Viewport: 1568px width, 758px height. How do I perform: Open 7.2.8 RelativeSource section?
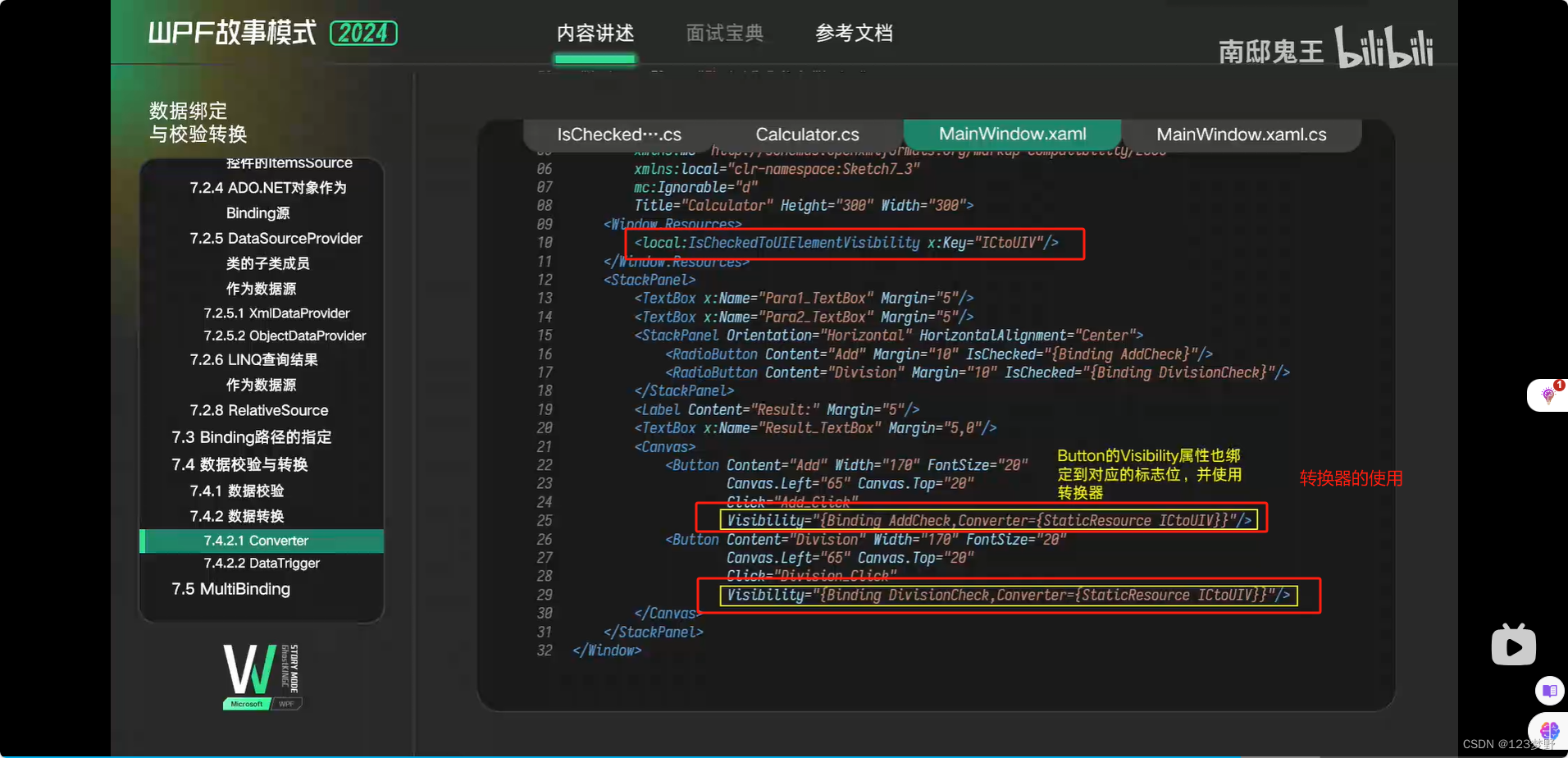click(x=258, y=410)
